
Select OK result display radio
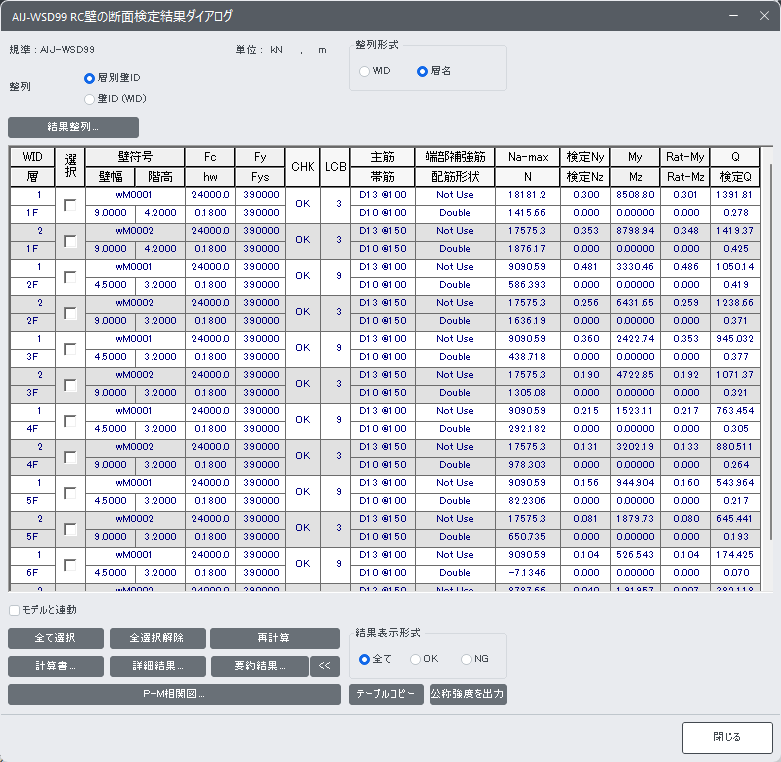pos(415,659)
